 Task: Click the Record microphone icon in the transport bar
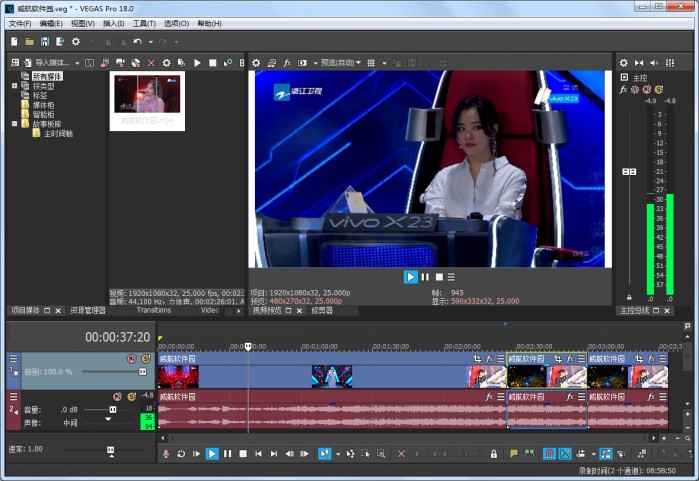(x=166, y=454)
